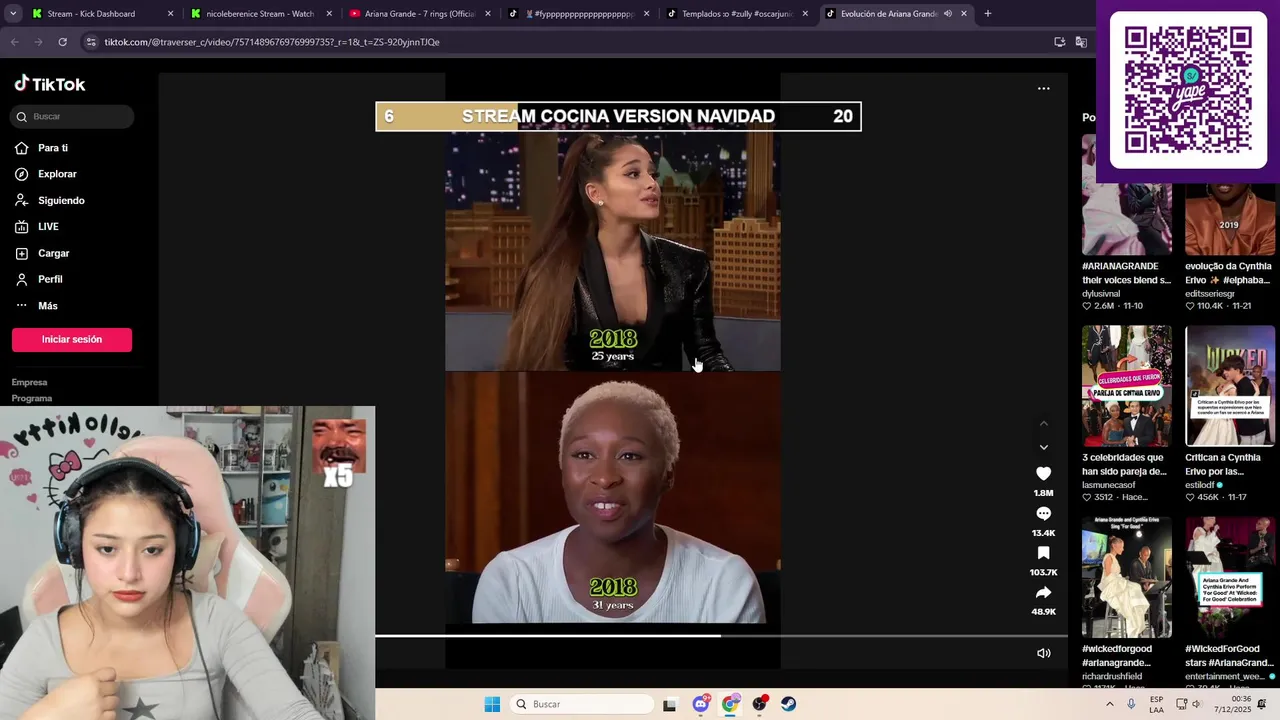Seek on the video progress bar
1280x720 pixels.
721,636
